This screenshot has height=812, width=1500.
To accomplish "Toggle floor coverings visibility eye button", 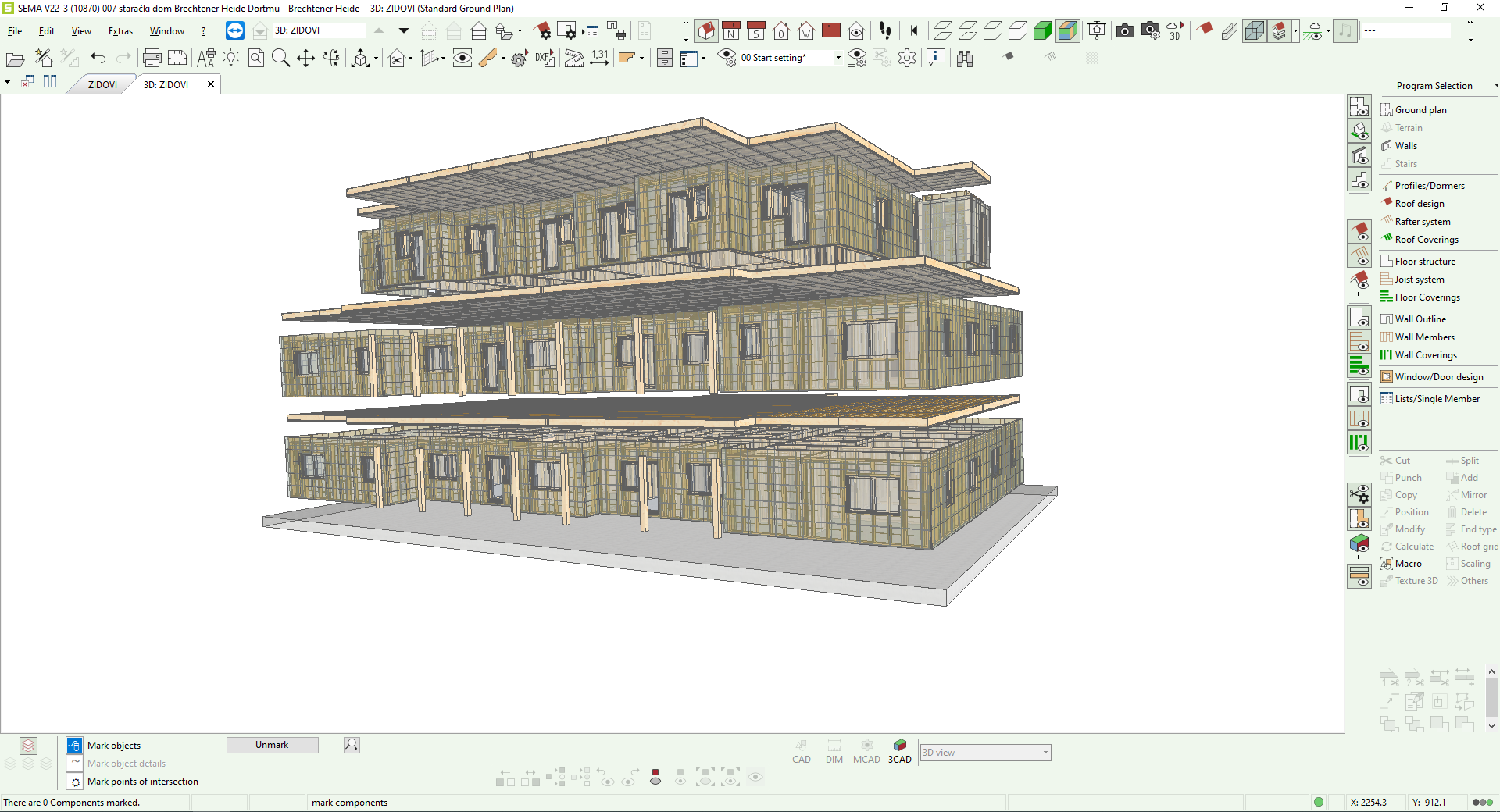I will tap(1359, 365).
